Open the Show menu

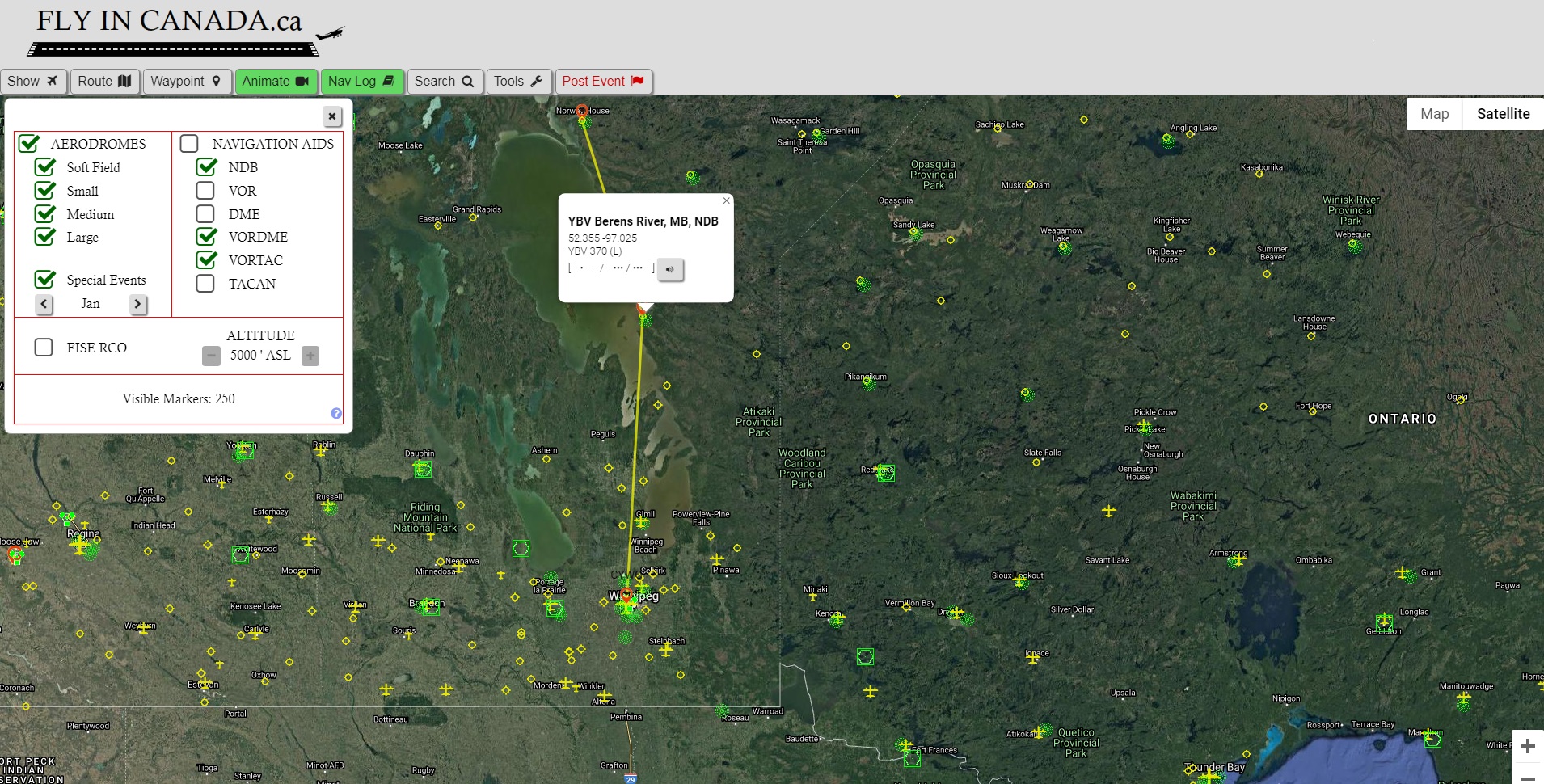click(x=33, y=81)
